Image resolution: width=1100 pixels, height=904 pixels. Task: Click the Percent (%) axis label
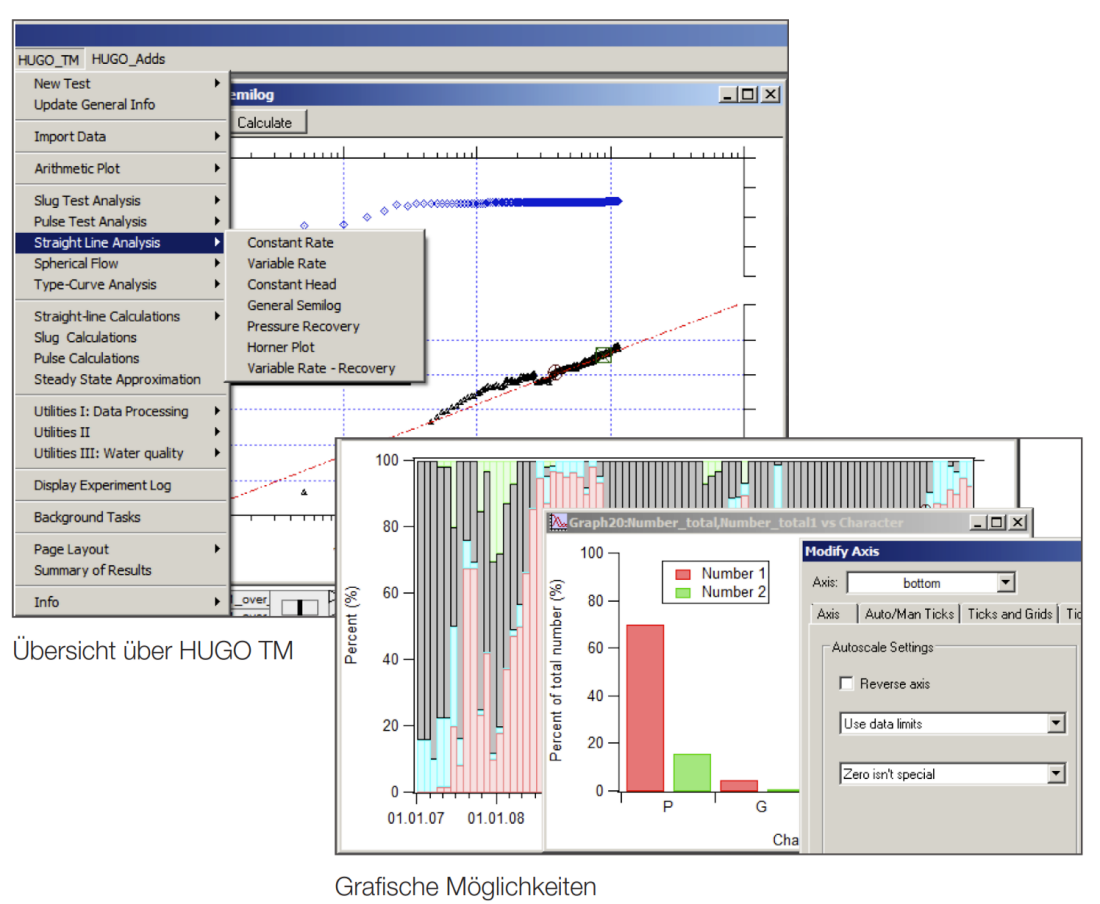click(x=351, y=626)
